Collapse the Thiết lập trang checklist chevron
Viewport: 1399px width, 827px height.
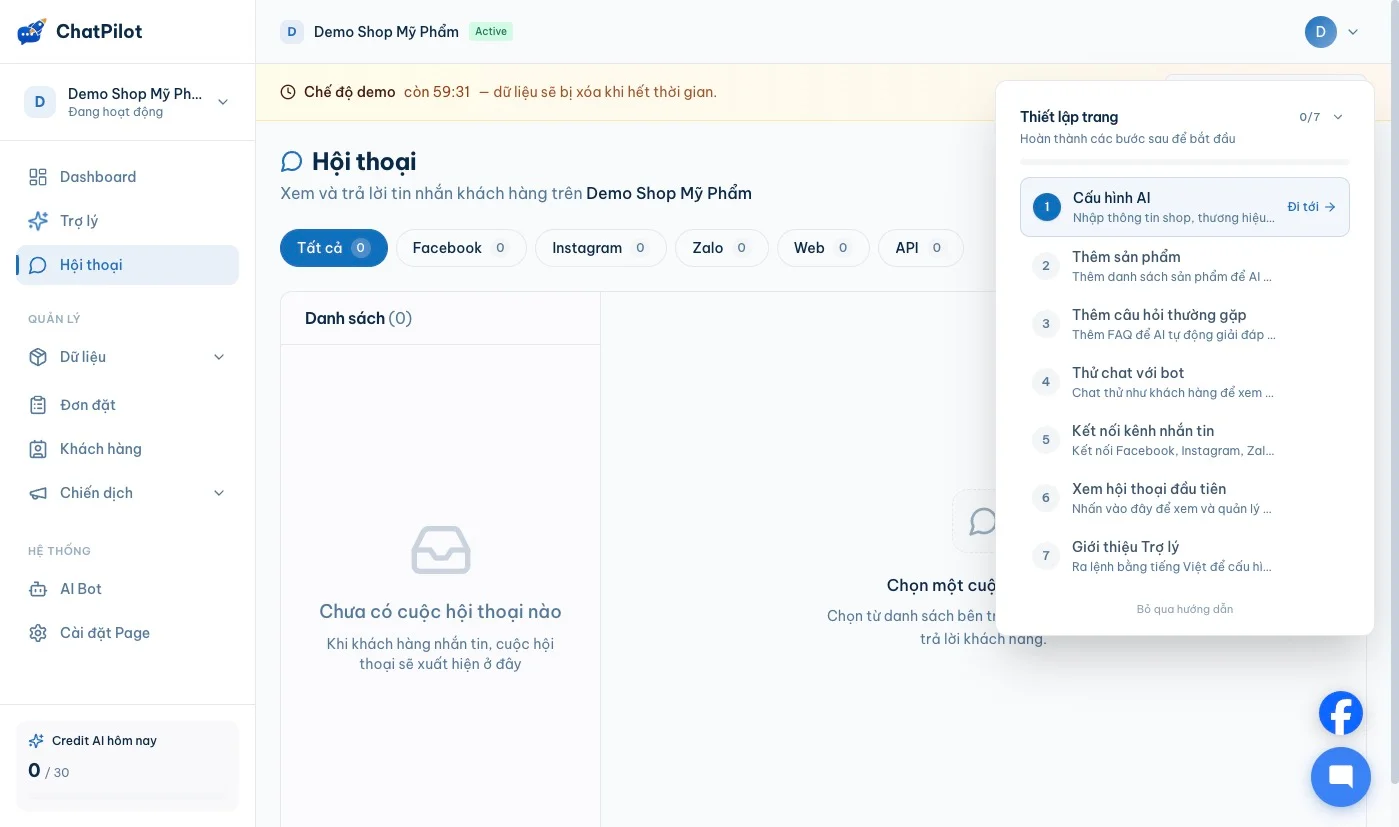(1338, 117)
